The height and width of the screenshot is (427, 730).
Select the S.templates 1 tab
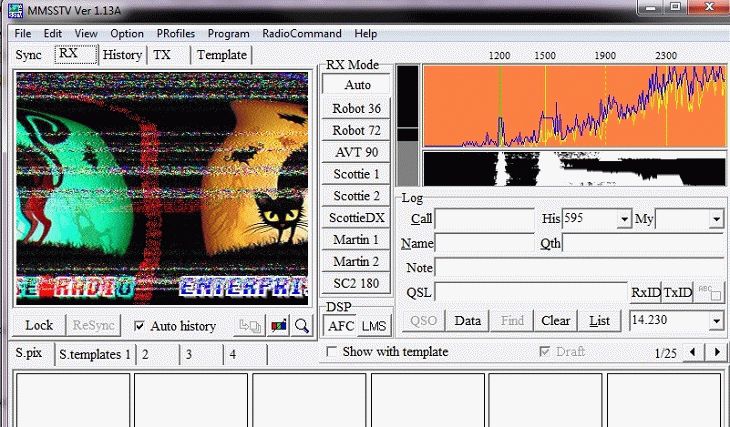tap(95, 354)
